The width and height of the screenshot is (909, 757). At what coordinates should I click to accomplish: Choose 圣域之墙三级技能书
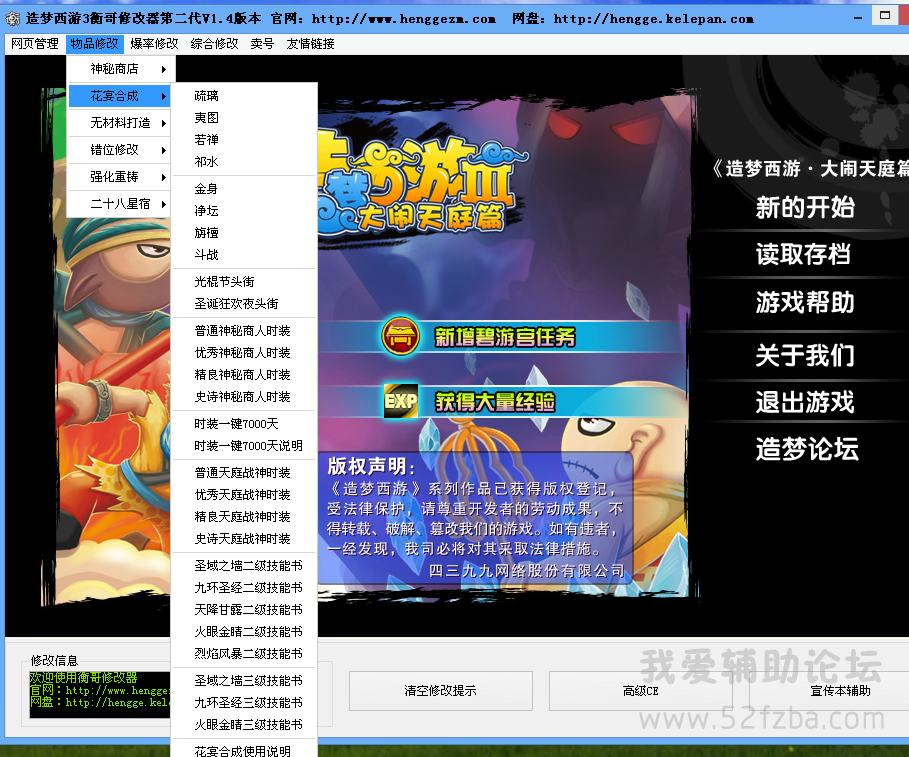click(x=244, y=681)
